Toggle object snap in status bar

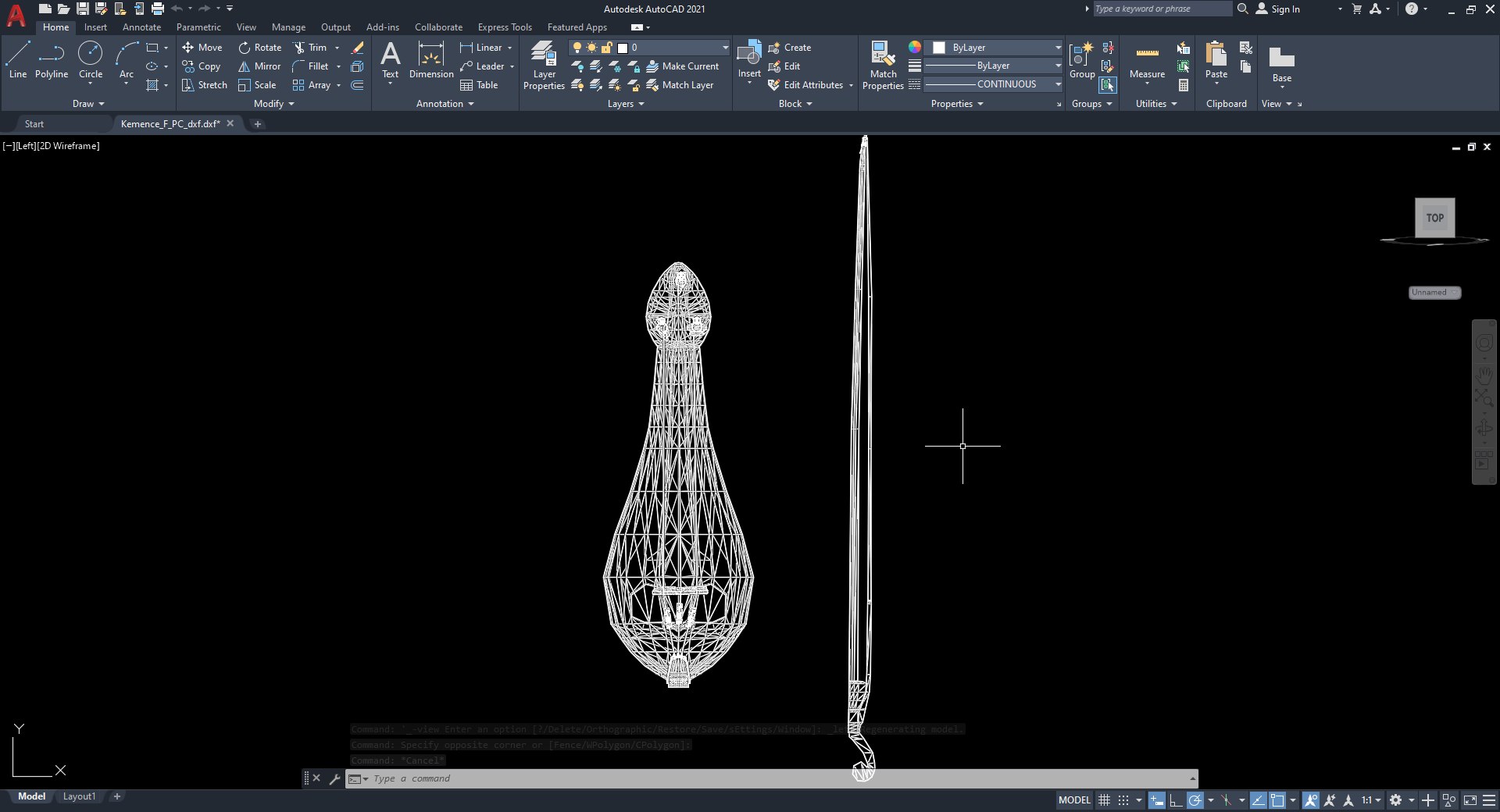(1277, 800)
